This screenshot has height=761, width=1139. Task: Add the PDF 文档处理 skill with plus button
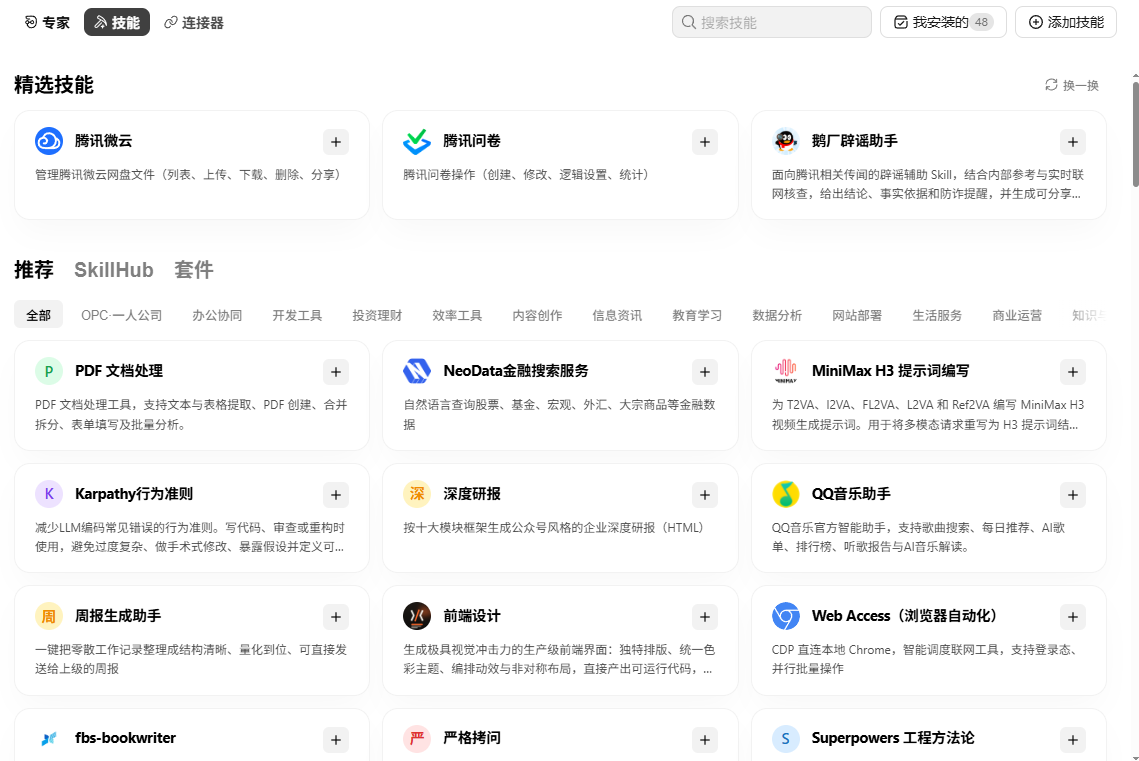336,373
